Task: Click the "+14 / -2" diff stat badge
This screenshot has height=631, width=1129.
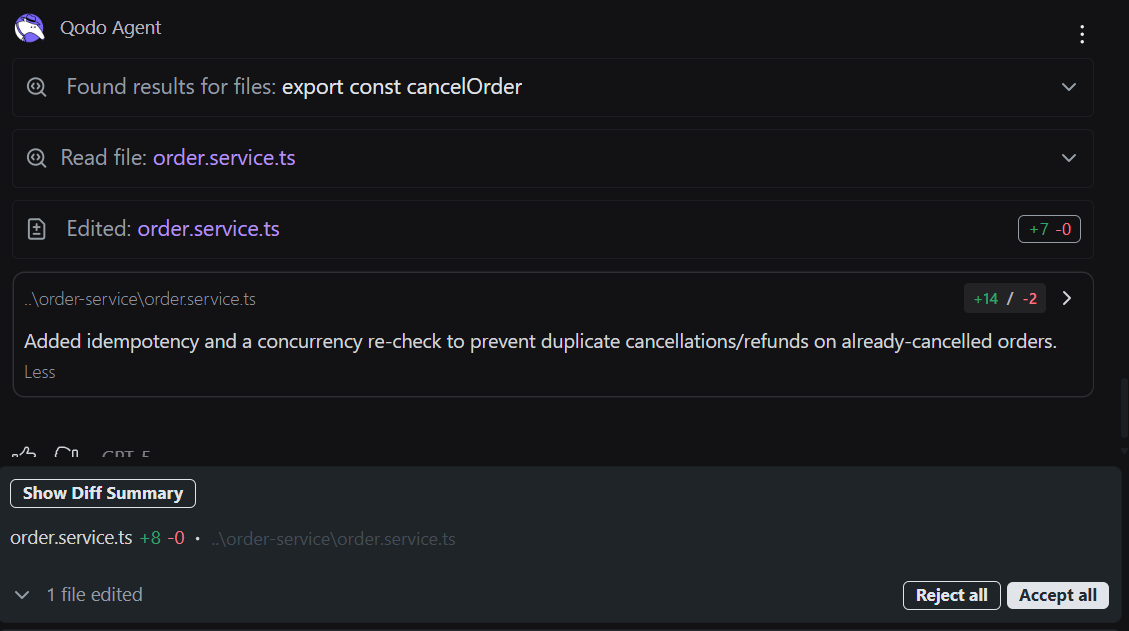Action: pyautogui.click(x=1004, y=297)
